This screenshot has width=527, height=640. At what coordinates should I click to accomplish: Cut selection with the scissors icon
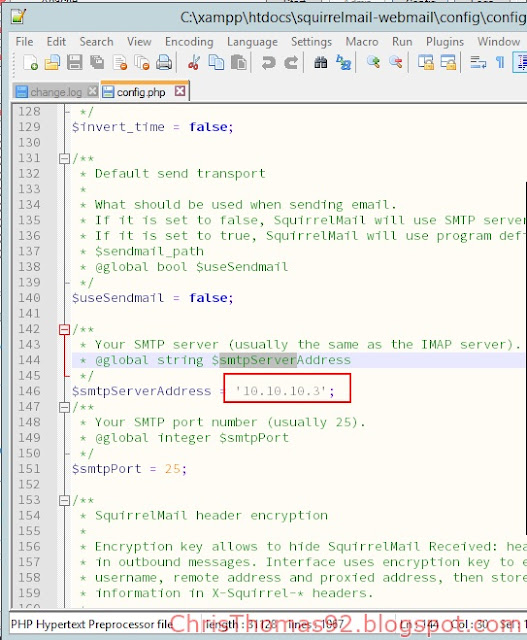pos(193,62)
